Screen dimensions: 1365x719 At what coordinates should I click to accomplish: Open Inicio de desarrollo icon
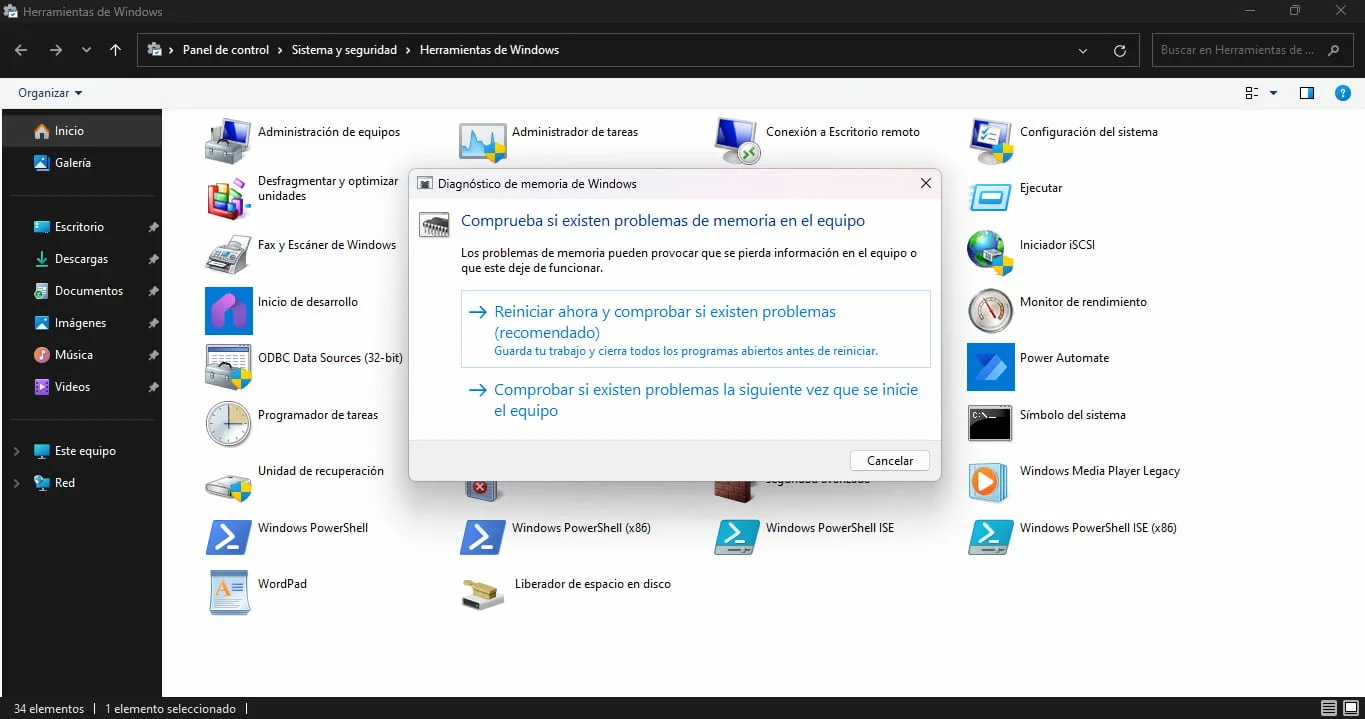(228, 310)
